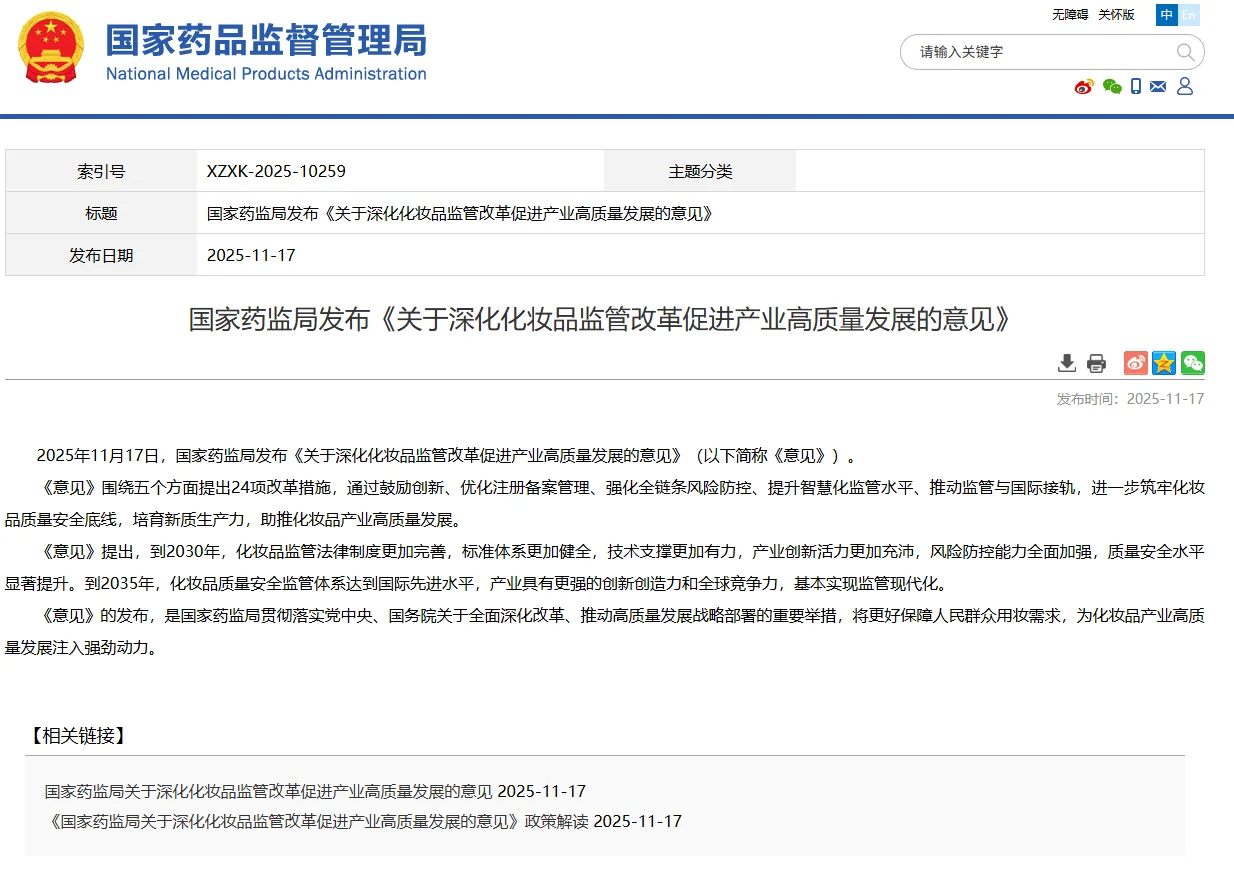This screenshot has height=882, width=1234.
Task: Share the article via the green WeChat icon
Action: point(1193,363)
